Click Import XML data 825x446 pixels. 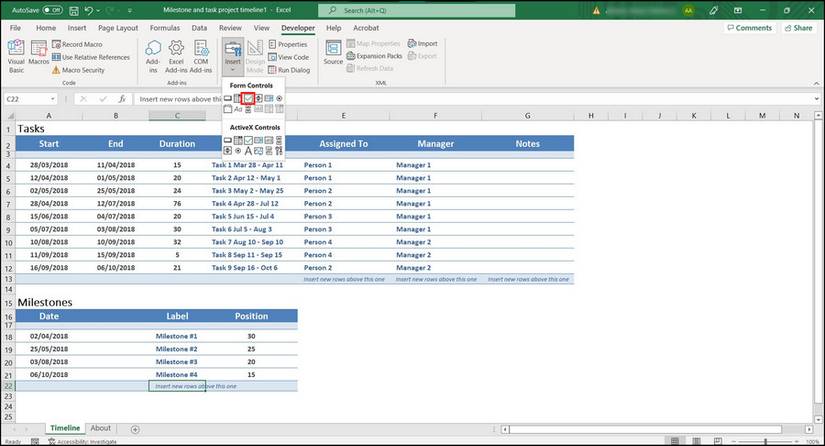422,44
